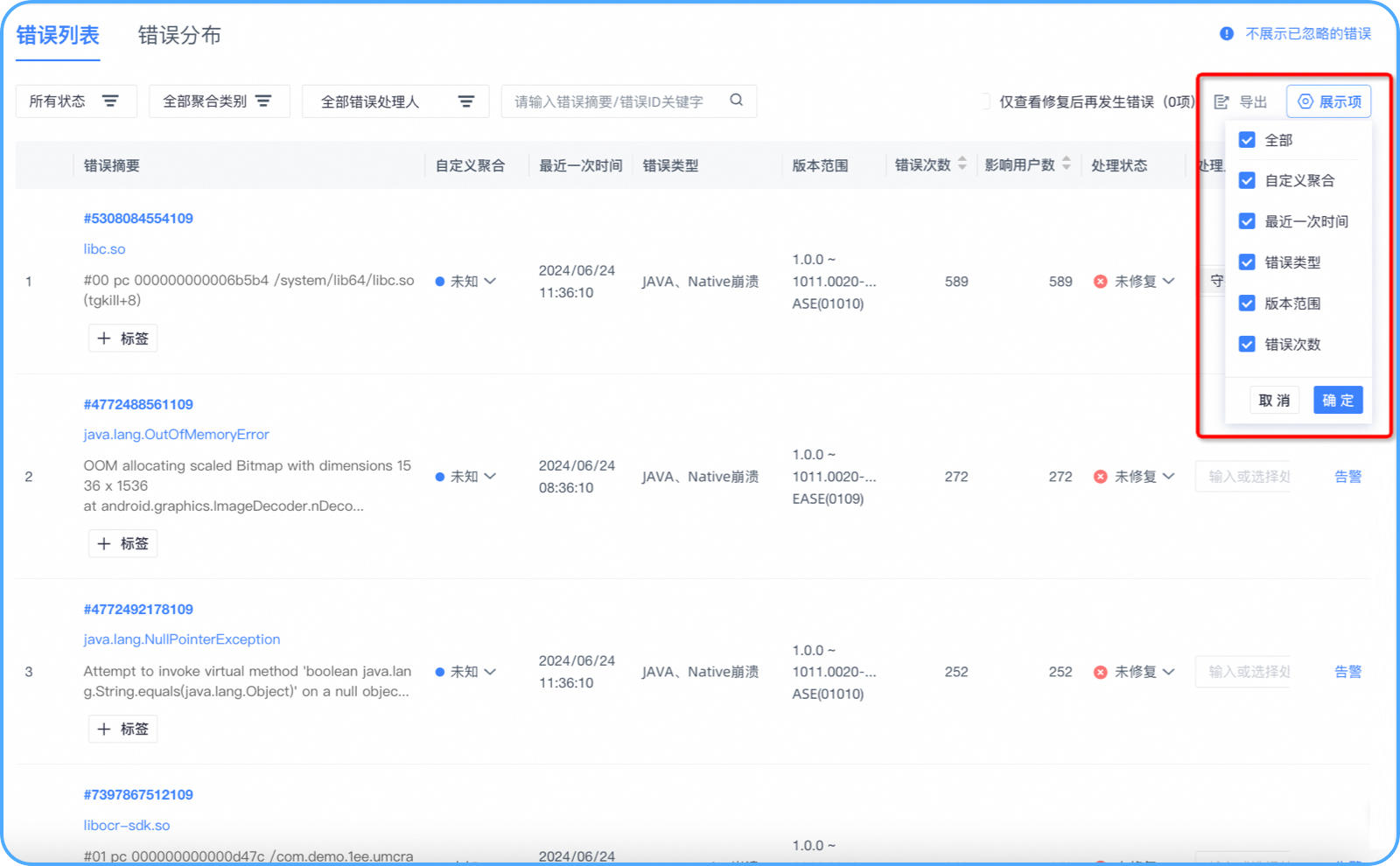Expand the 未知 dropdown in the NullPointerException row

click(465, 672)
